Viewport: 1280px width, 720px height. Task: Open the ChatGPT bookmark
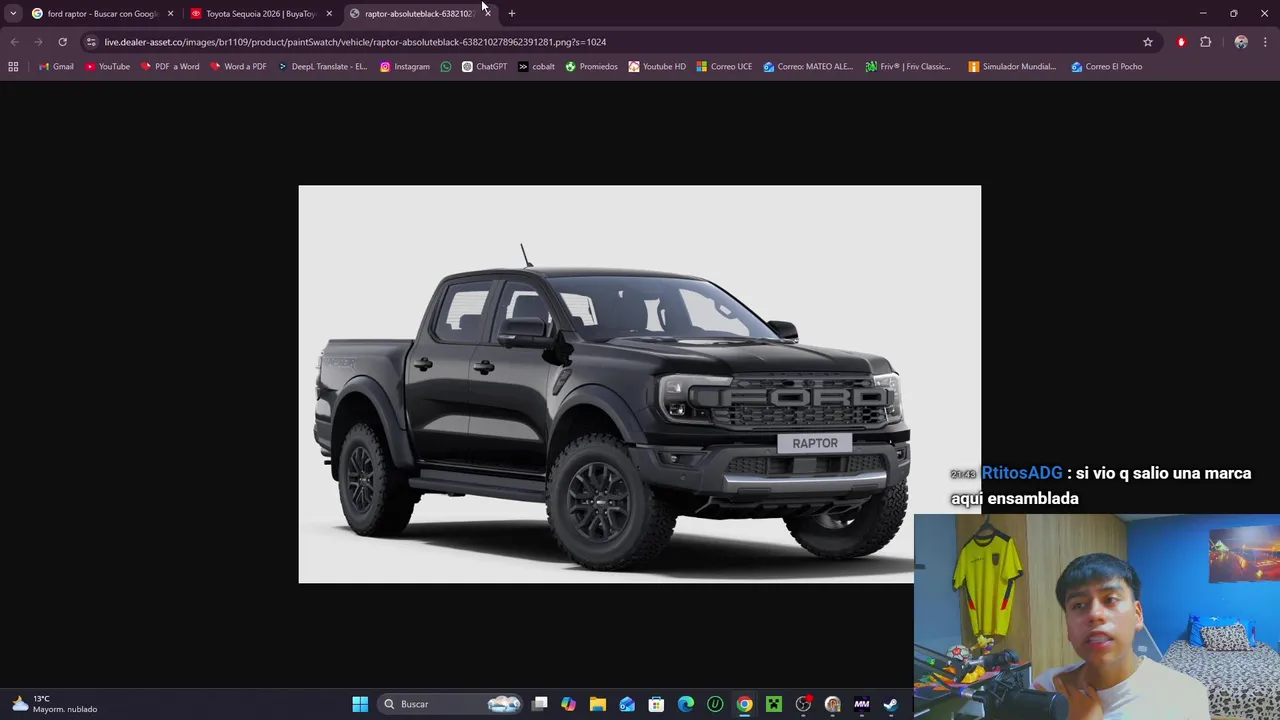(484, 67)
